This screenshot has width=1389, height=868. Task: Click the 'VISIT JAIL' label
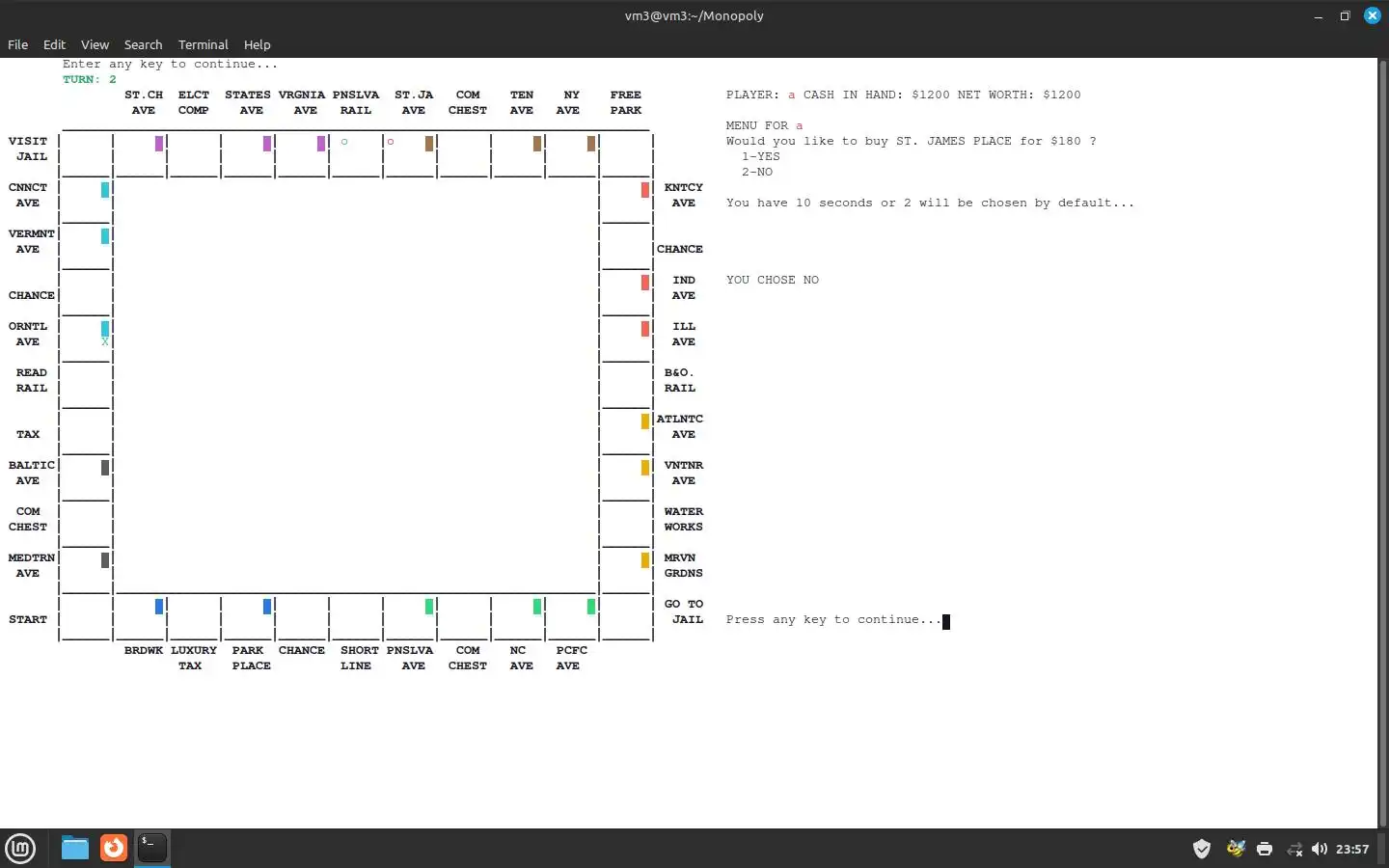[x=28, y=149]
